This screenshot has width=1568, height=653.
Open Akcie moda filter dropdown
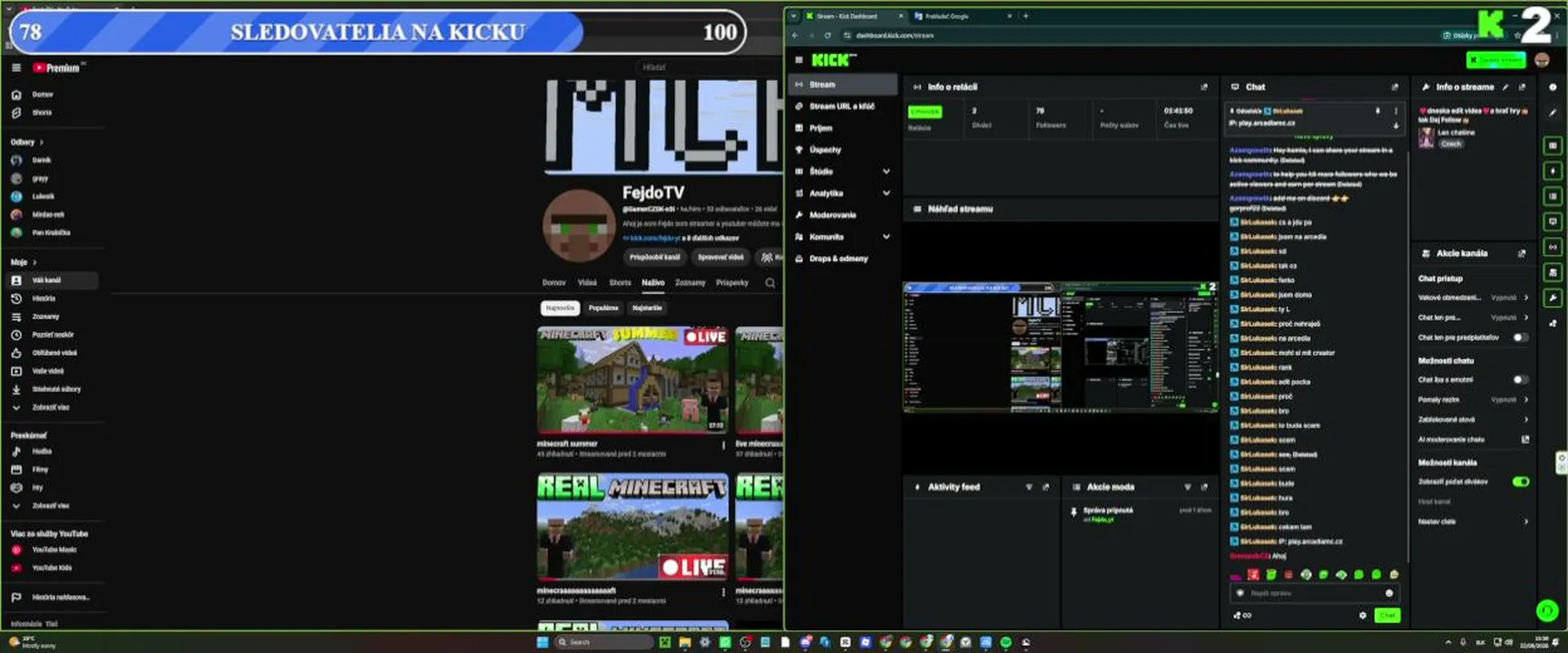[x=1188, y=487]
